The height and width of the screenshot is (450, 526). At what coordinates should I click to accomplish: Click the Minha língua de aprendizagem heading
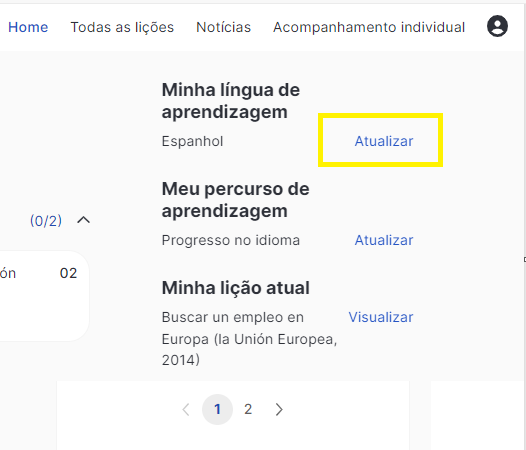[231, 101]
